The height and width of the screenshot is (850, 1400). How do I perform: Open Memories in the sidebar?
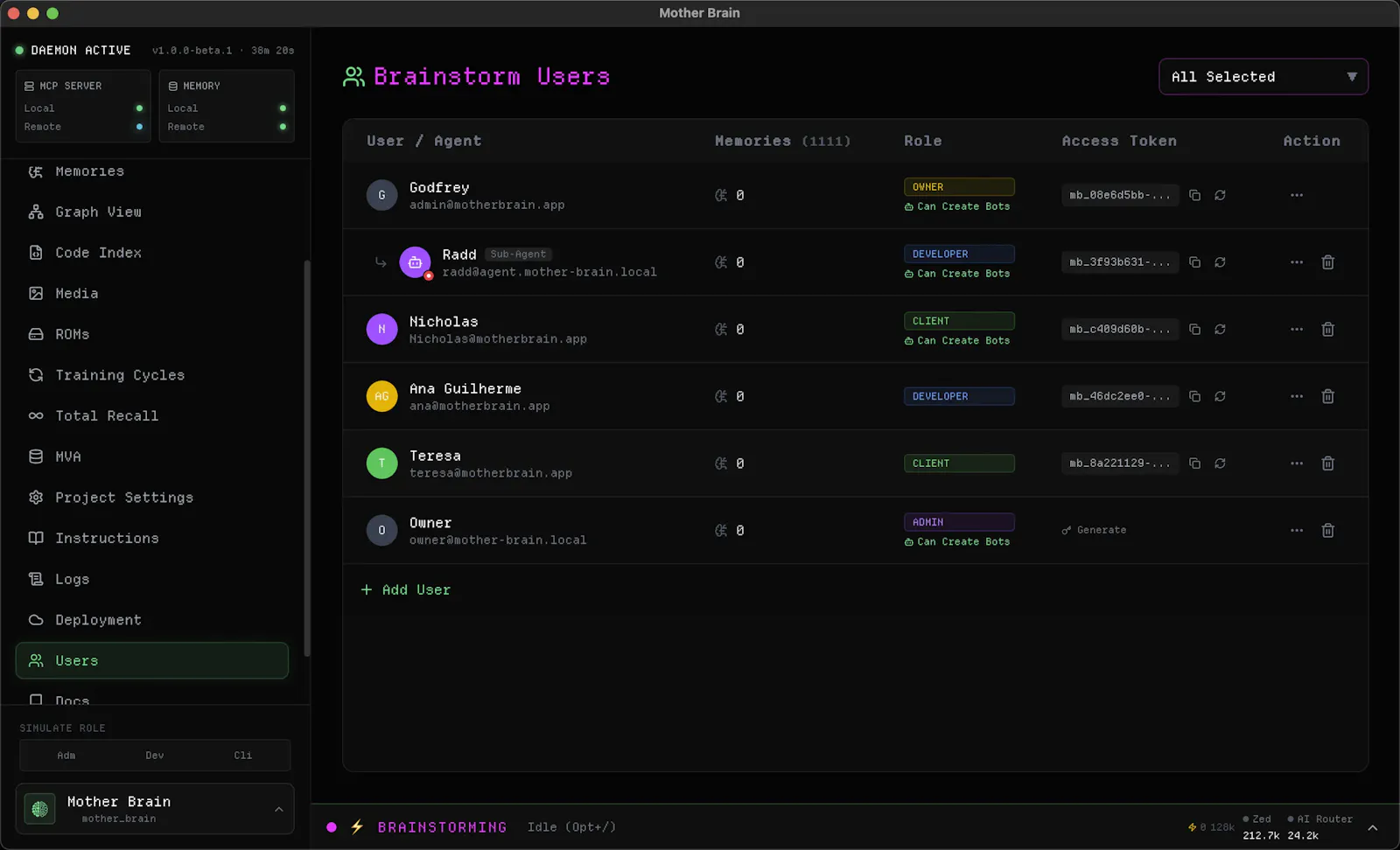tap(151, 171)
